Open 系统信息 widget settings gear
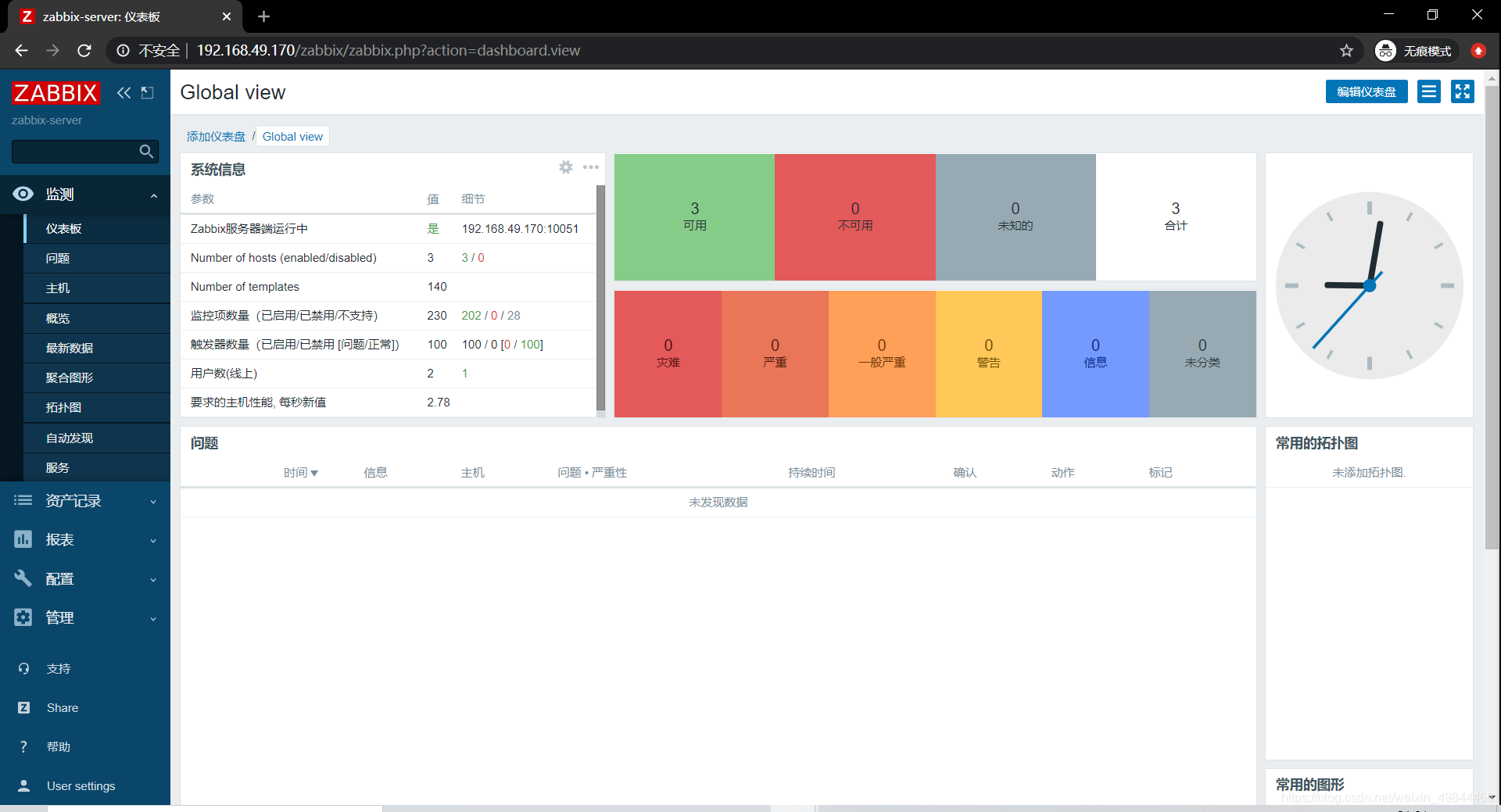1501x812 pixels. (566, 167)
